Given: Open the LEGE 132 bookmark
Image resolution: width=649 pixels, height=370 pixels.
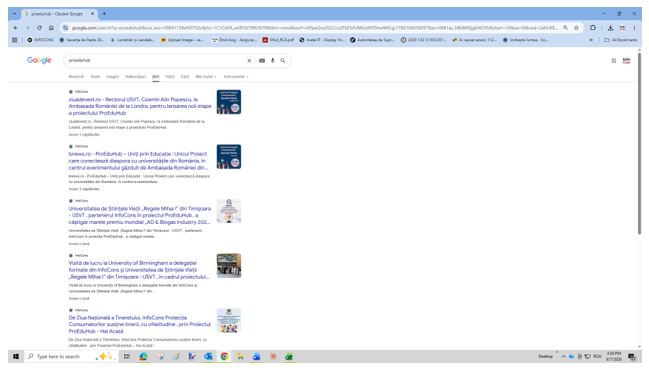Looking at the screenshot, I should coord(423,40).
